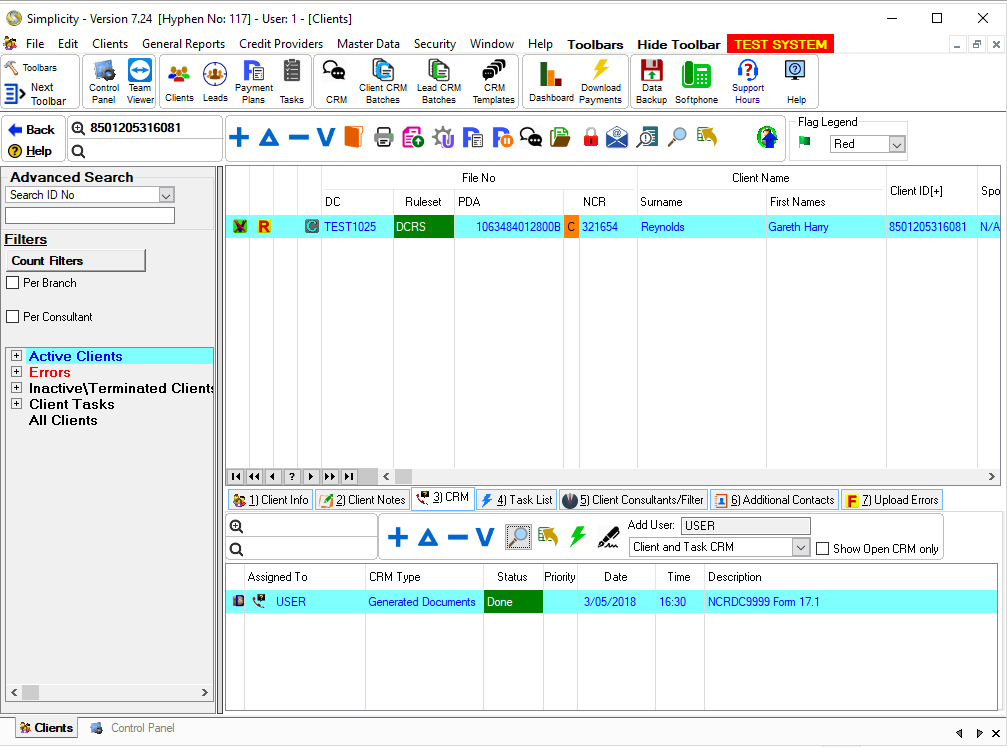Expand the Active Clients tree node
The width and height of the screenshot is (1007, 747).
(x=16, y=356)
